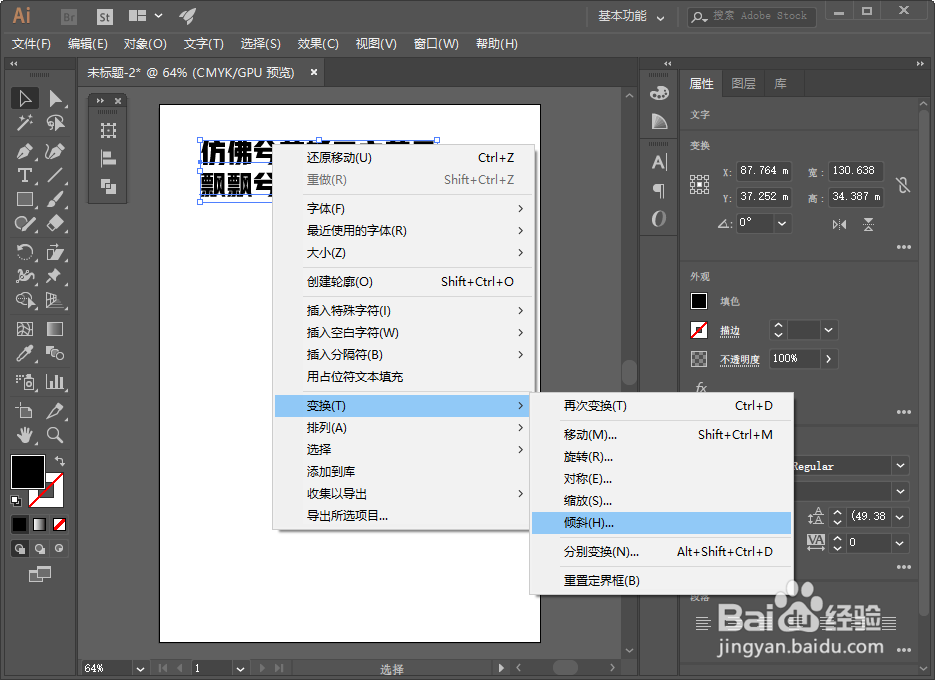Choose 倾斜(H) from the Transform submenu

pos(590,521)
